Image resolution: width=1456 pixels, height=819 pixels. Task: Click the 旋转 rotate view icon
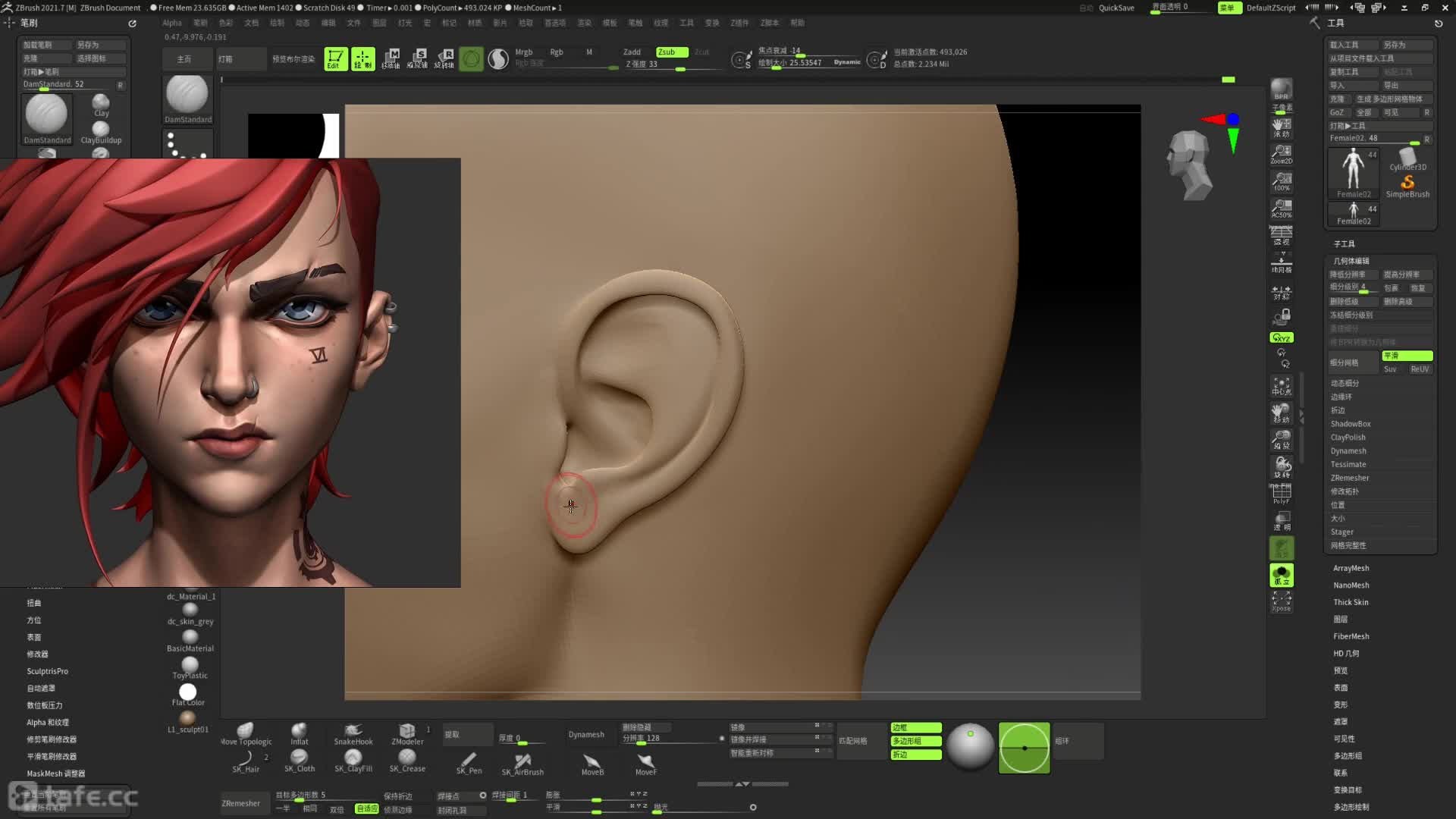pyautogui.click(x=1282, y=468)
